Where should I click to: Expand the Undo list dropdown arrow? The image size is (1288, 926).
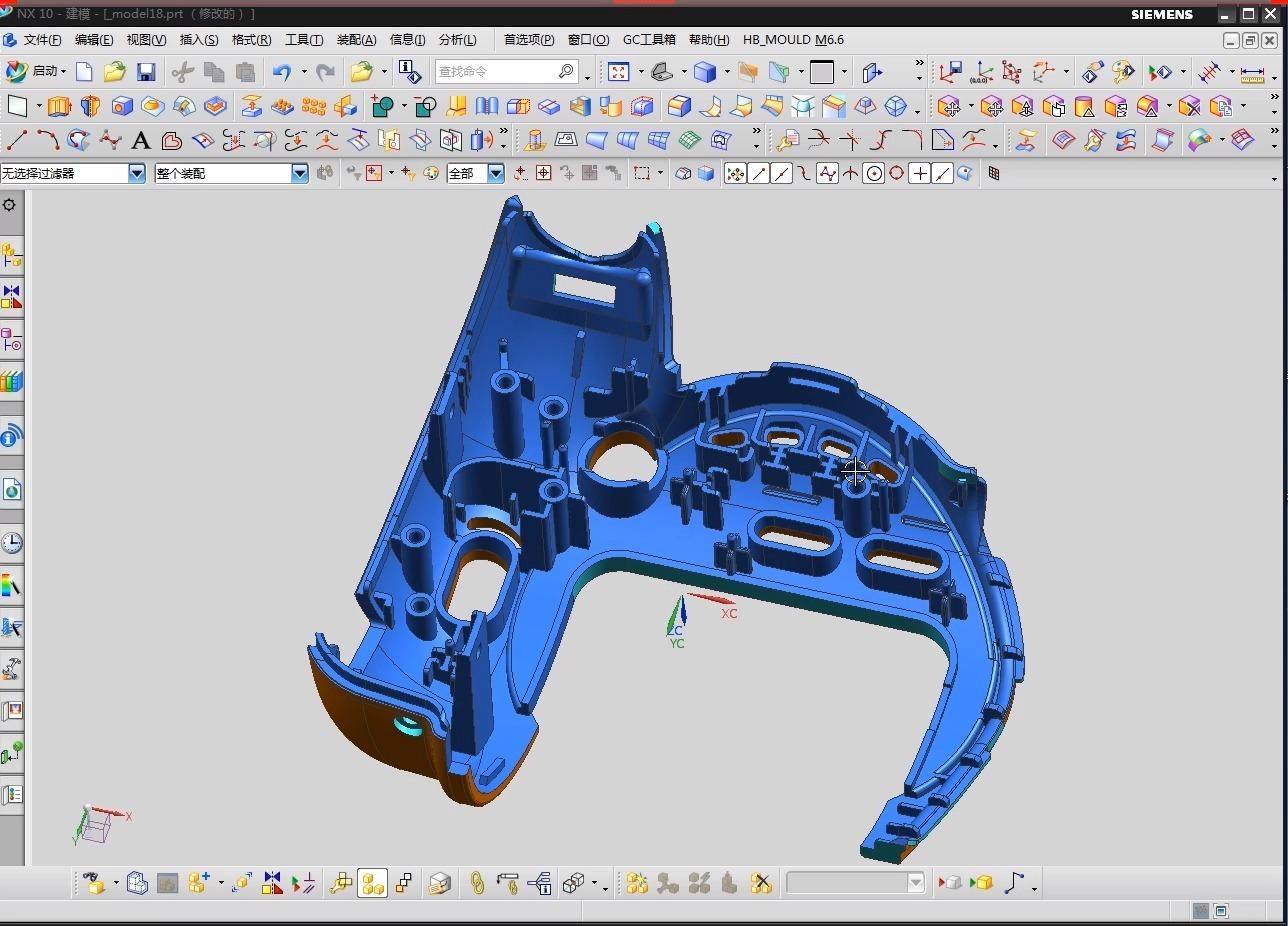(304, 72)
